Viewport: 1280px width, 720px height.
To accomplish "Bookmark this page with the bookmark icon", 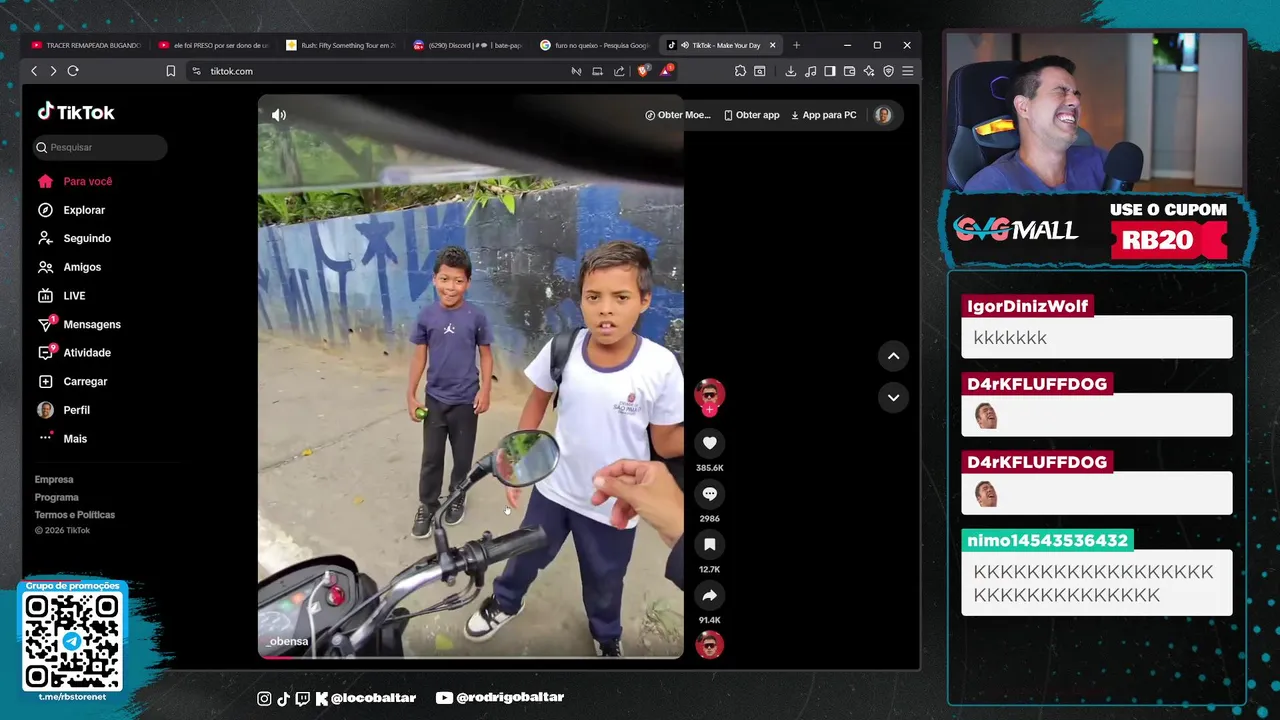I will point(171,71).
